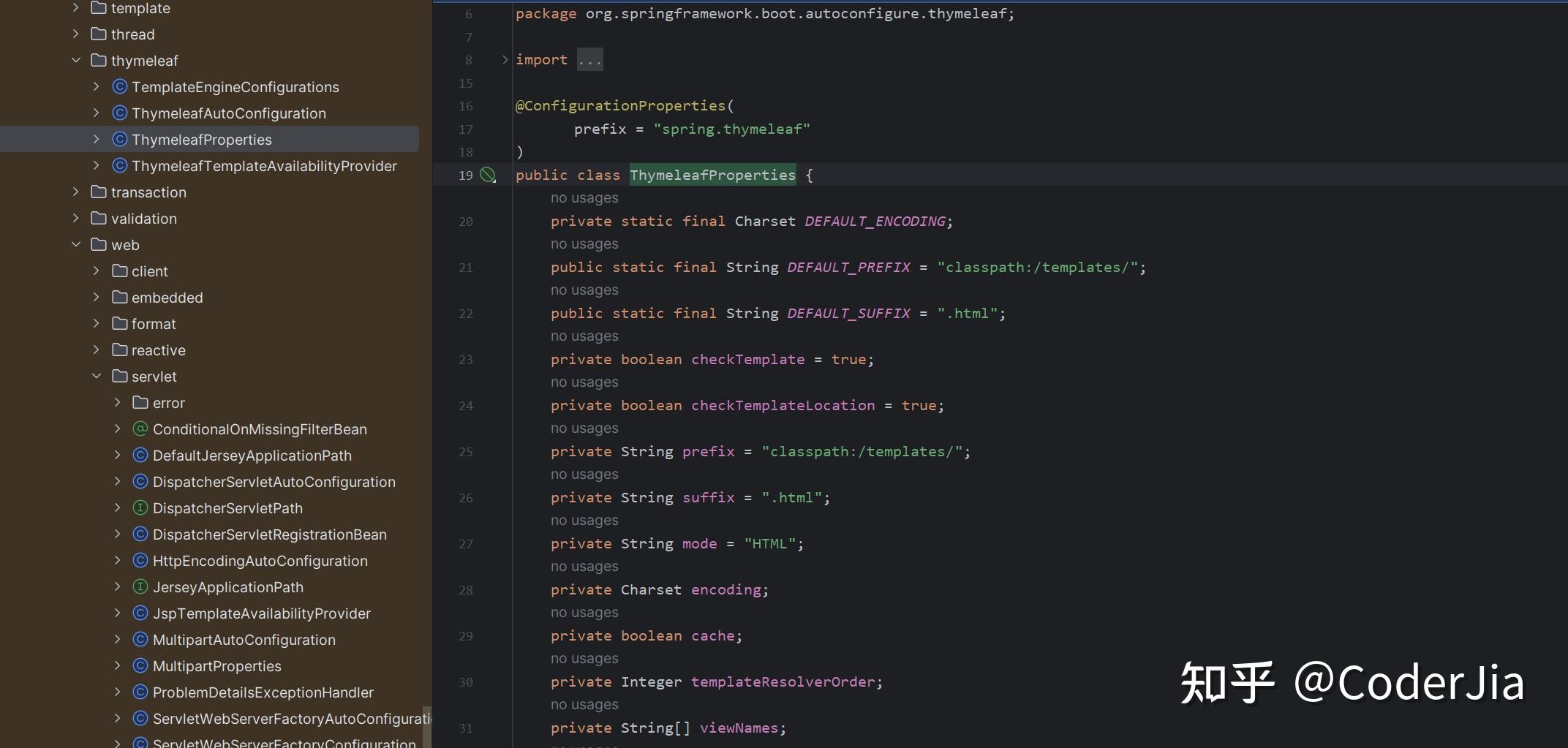Click the highlighted ThymeleafProperties class name

(712, 175)
